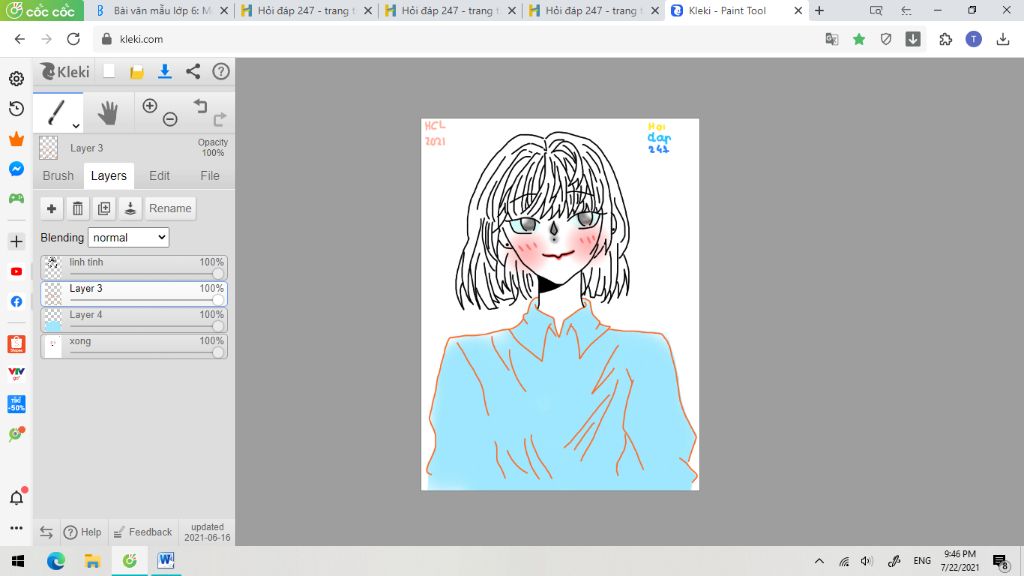Open translate page icon in address bar
The width and height of the screenshot is (1024, 576).
pos(831,39)
